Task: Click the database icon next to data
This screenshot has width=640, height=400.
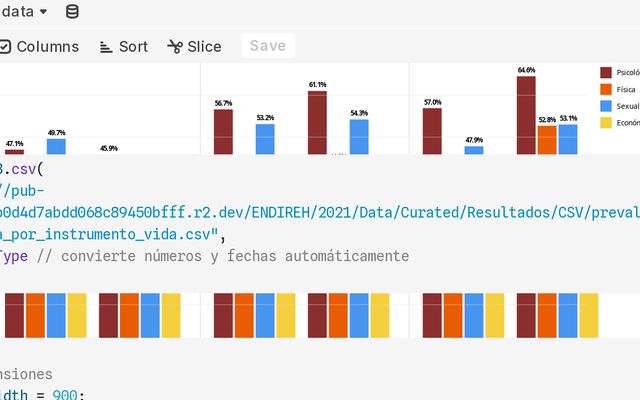Action: [x=71, y=12]
